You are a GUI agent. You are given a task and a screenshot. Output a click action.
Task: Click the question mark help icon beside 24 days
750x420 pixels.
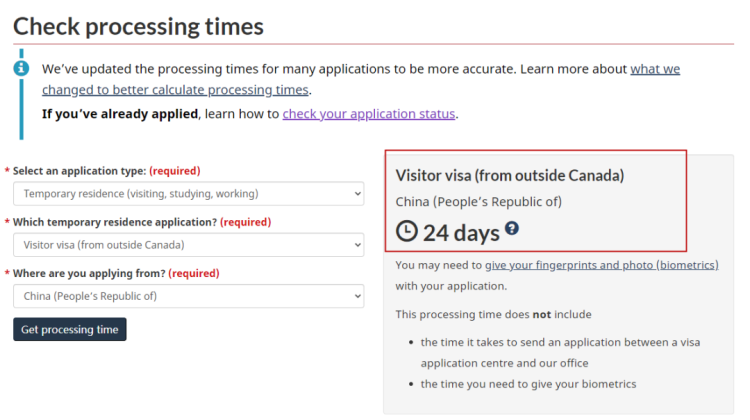pos(512,228)
